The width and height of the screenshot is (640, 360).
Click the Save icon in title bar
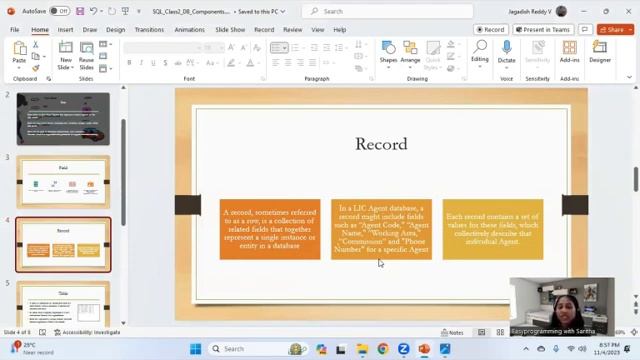click(80, 11)
